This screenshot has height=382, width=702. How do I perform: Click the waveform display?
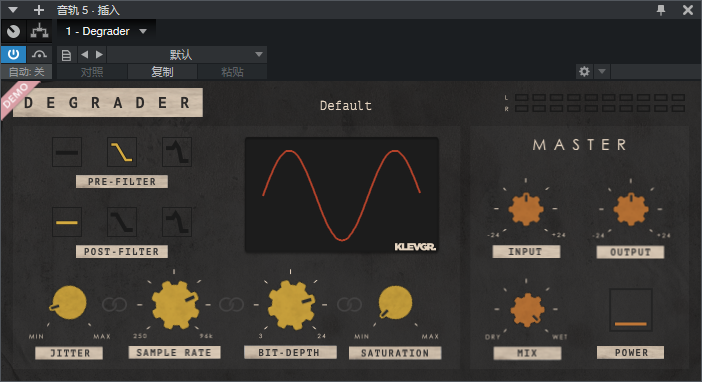point(342,195)
